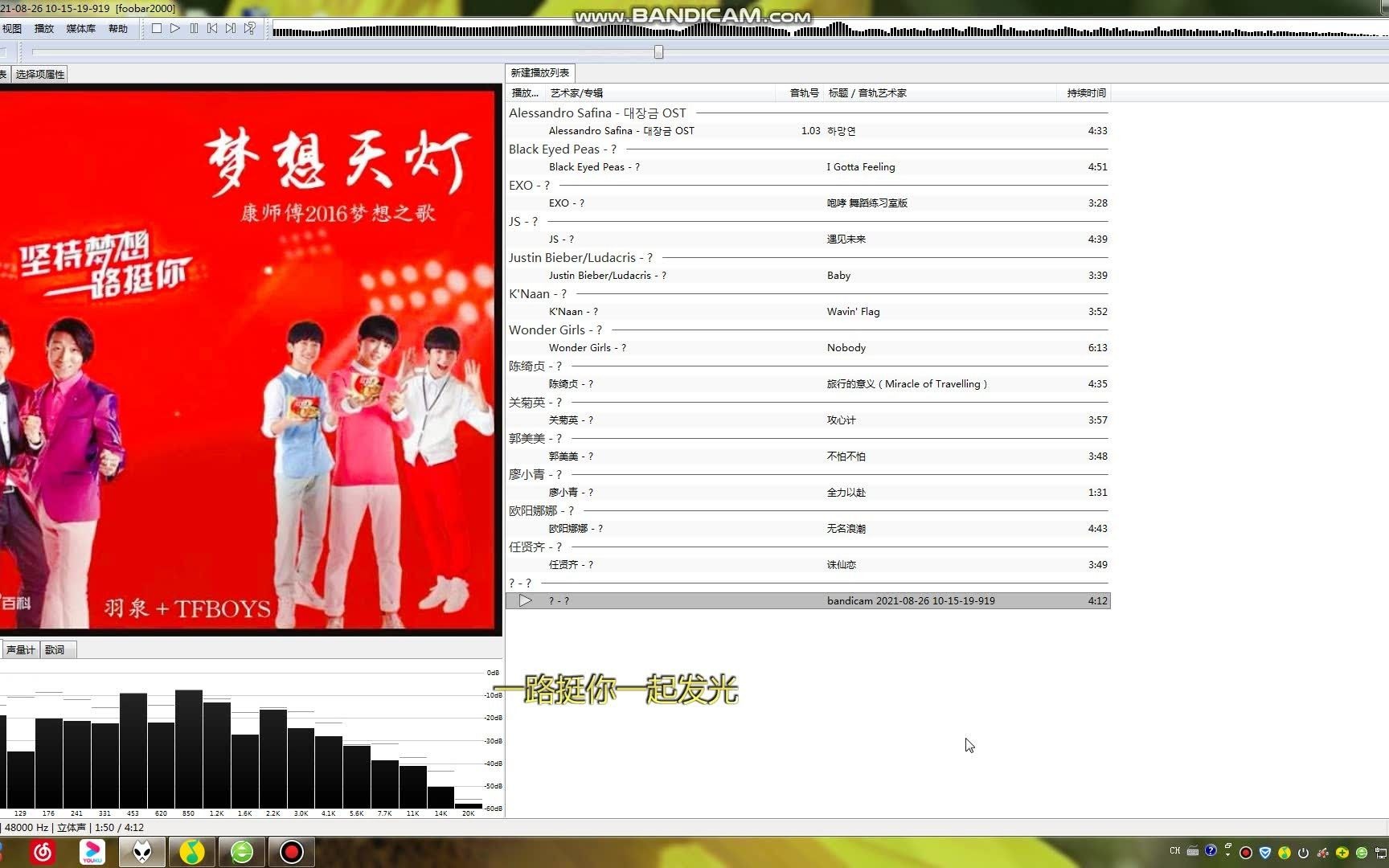Open the blue shield security tray icon
Image resolution: width=1389 pixels, height=868 pixels.
[x=1265, y=853]
